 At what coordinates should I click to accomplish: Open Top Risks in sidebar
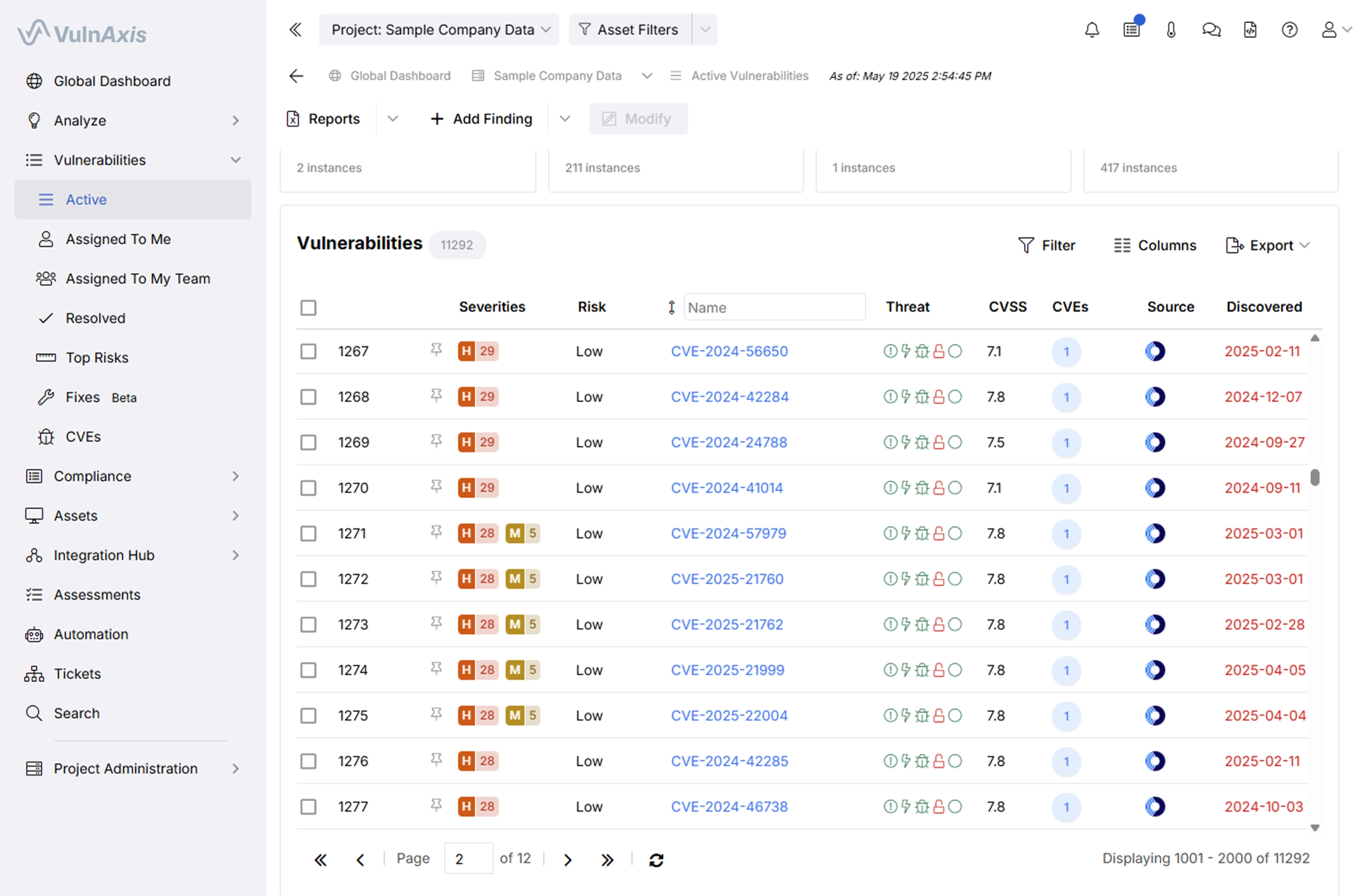(97, 357)
